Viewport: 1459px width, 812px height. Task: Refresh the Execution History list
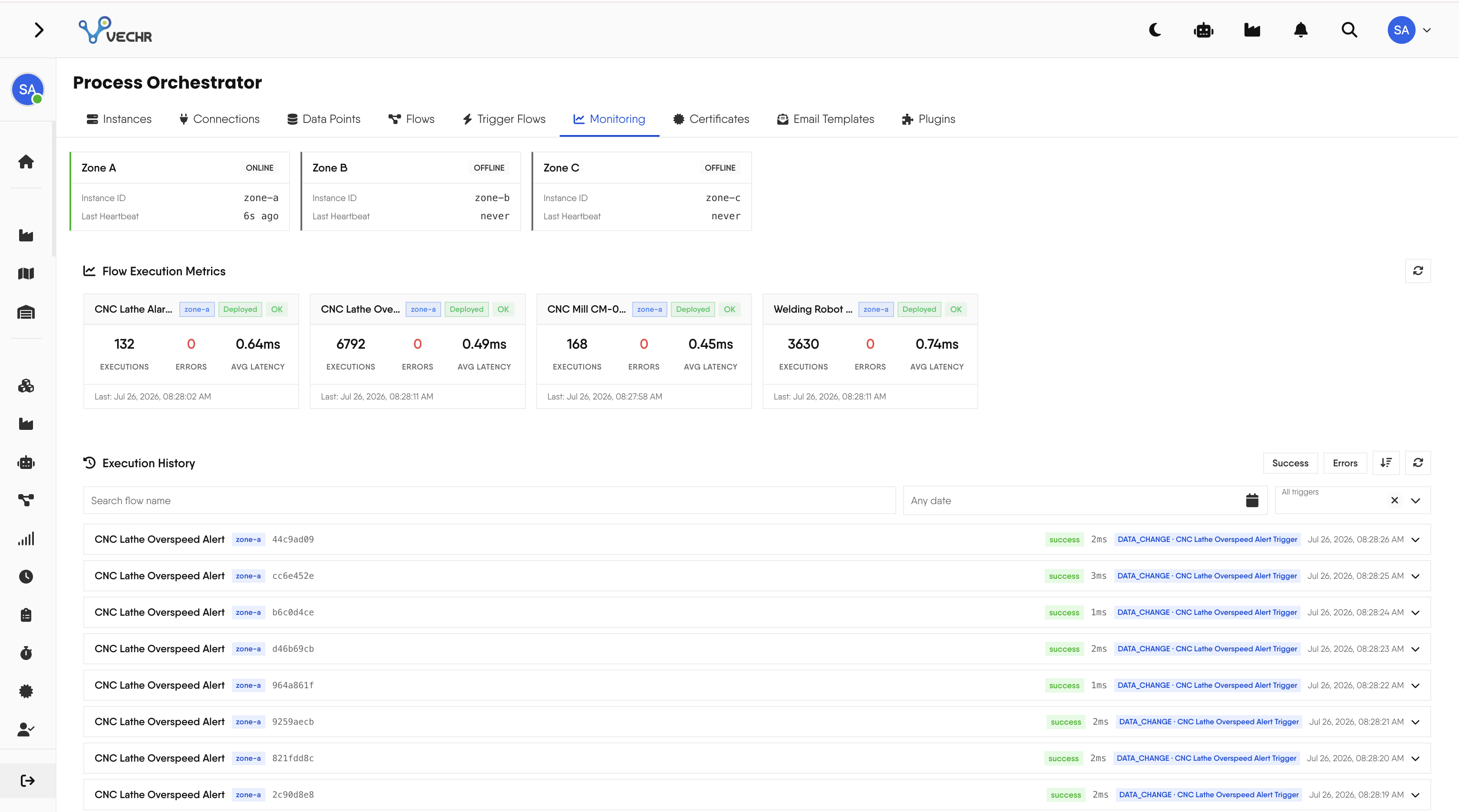coord(1418,462)
